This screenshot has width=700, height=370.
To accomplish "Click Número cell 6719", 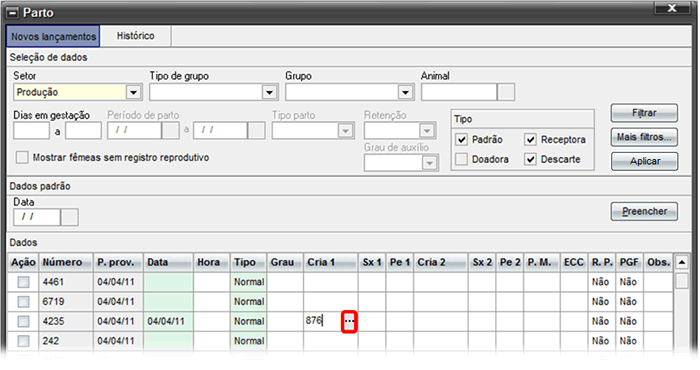I will click(x=66, y=302).
